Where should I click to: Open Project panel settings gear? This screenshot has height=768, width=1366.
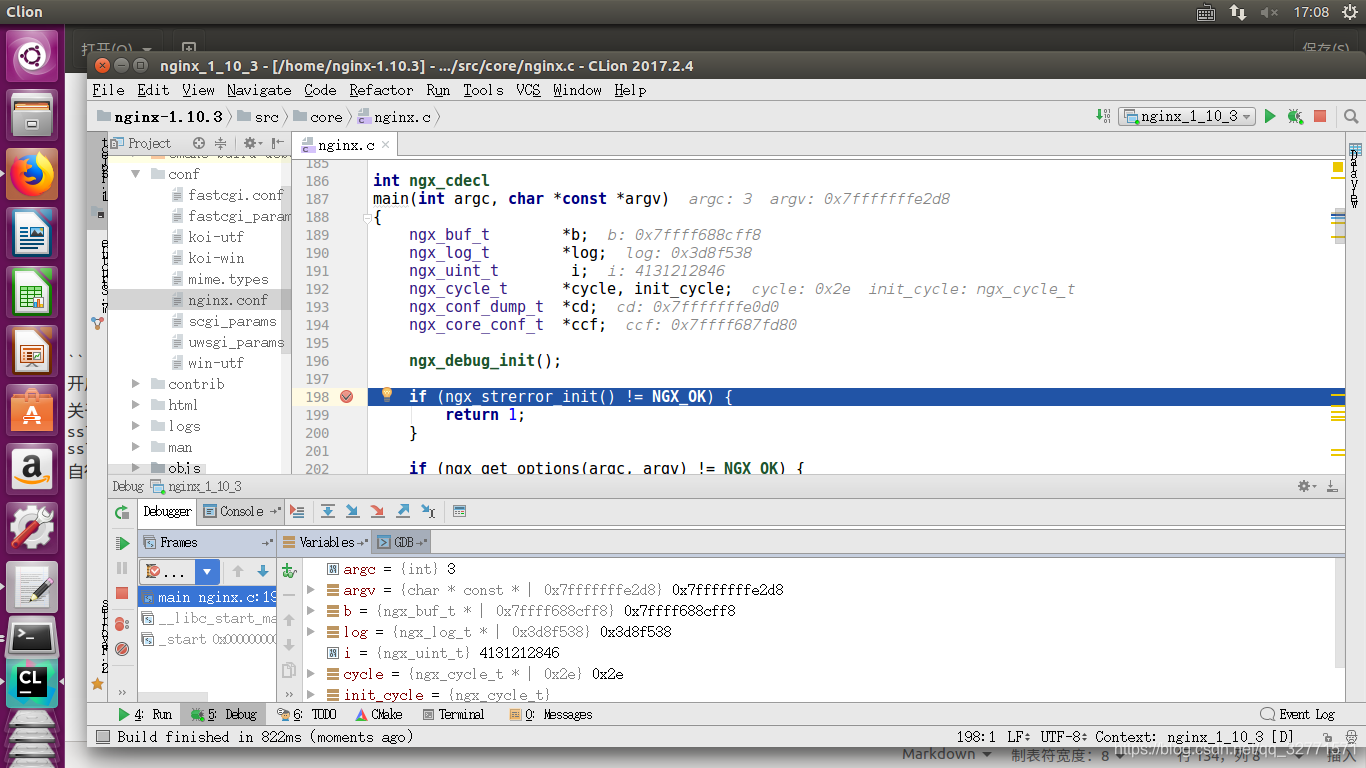click(x=251, y=143)
